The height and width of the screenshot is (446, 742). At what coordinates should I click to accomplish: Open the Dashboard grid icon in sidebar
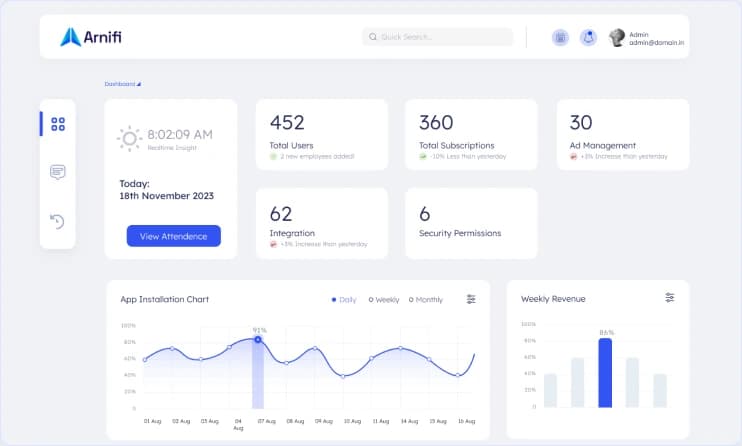coord(58,124)
